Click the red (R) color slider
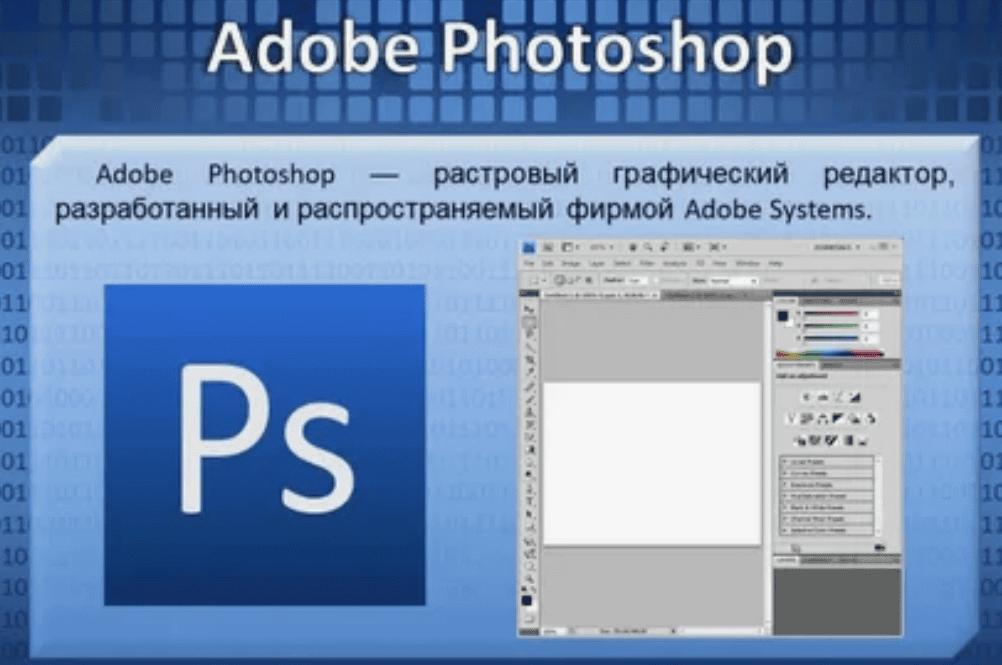Viewport: 1002px width, 665px height. coord(831,313)
